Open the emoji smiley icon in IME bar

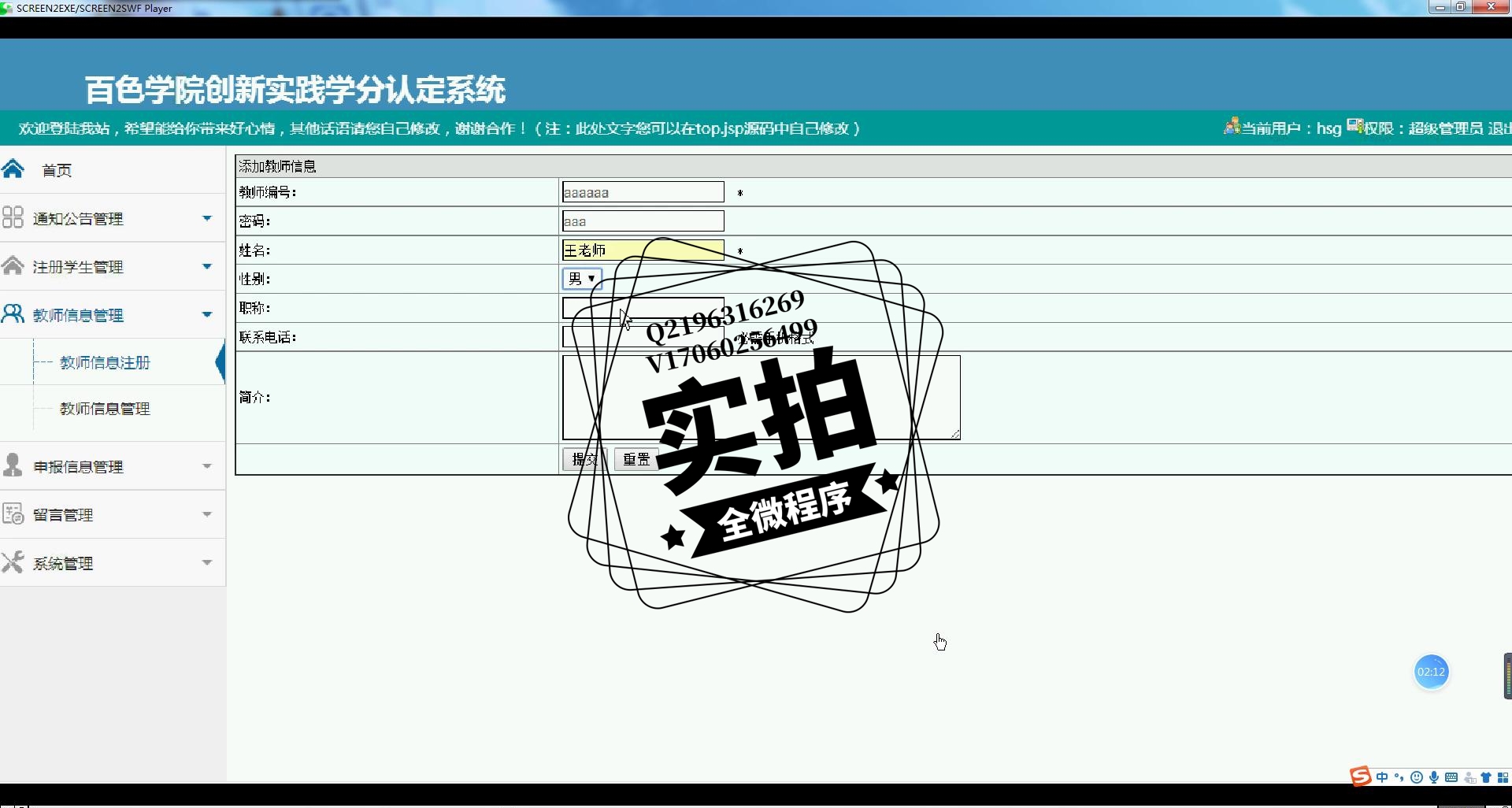1417,778
